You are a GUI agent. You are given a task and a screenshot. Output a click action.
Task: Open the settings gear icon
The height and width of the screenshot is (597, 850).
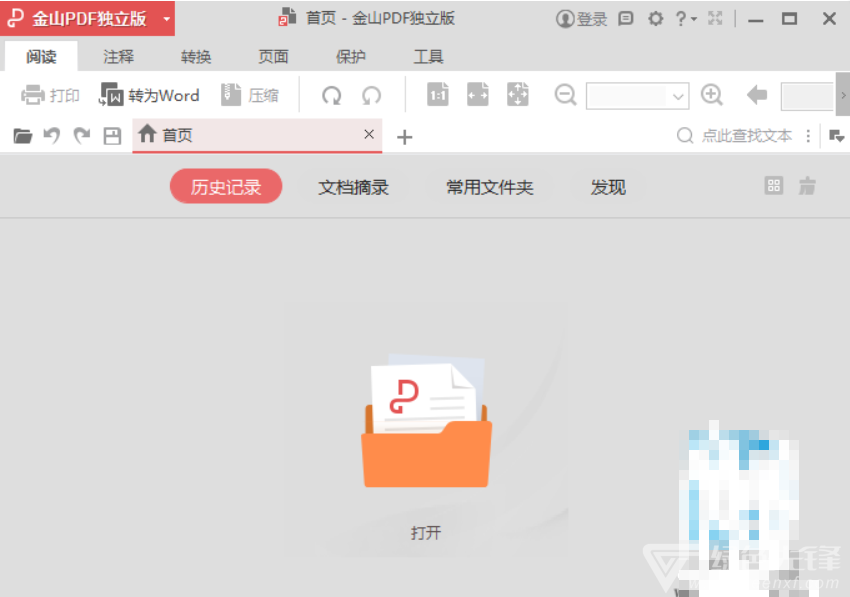tap(655, 19)
